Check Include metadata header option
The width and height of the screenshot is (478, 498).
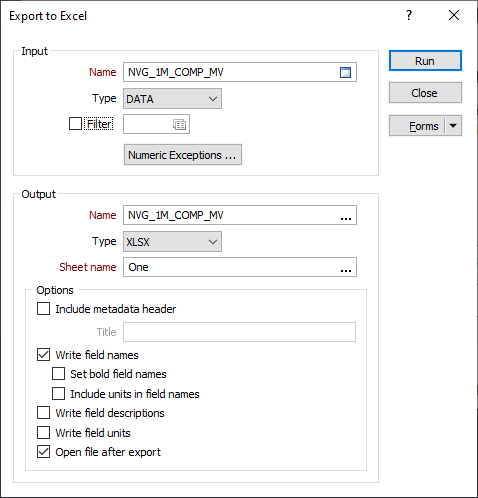(x=43, y=309)
